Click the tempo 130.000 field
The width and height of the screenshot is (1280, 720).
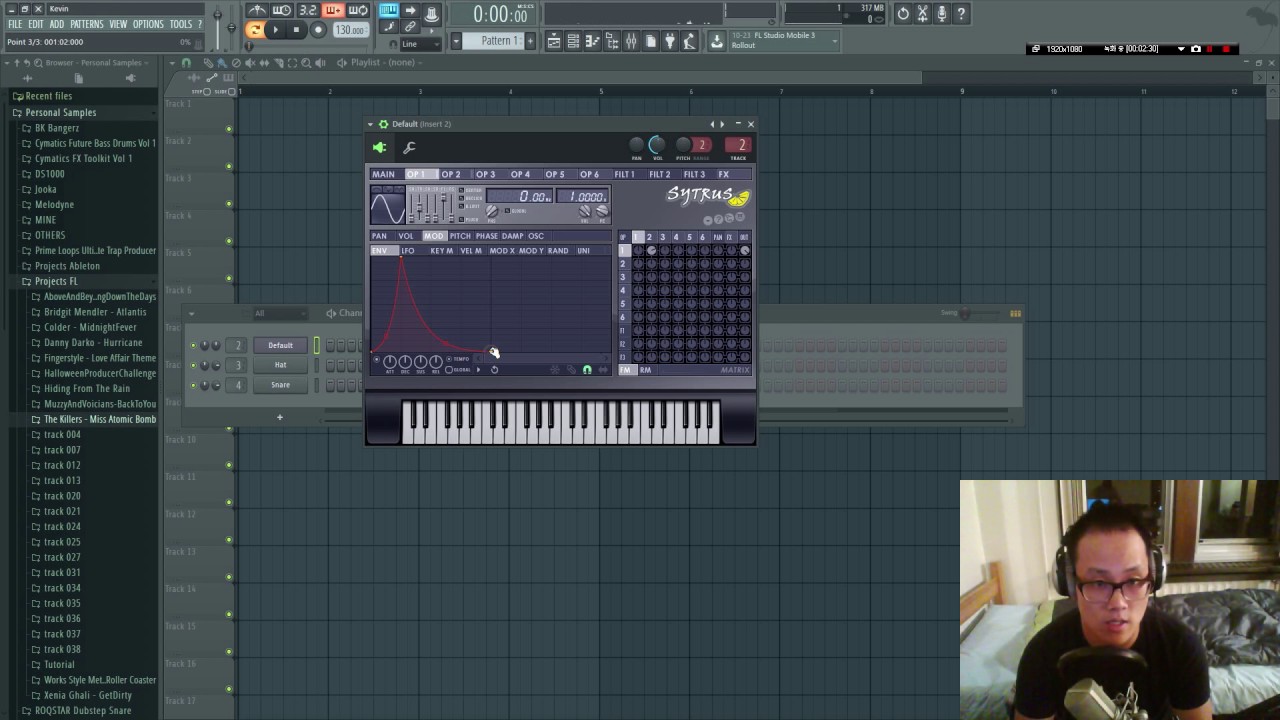pyautogui.click(x=349, y=30)
